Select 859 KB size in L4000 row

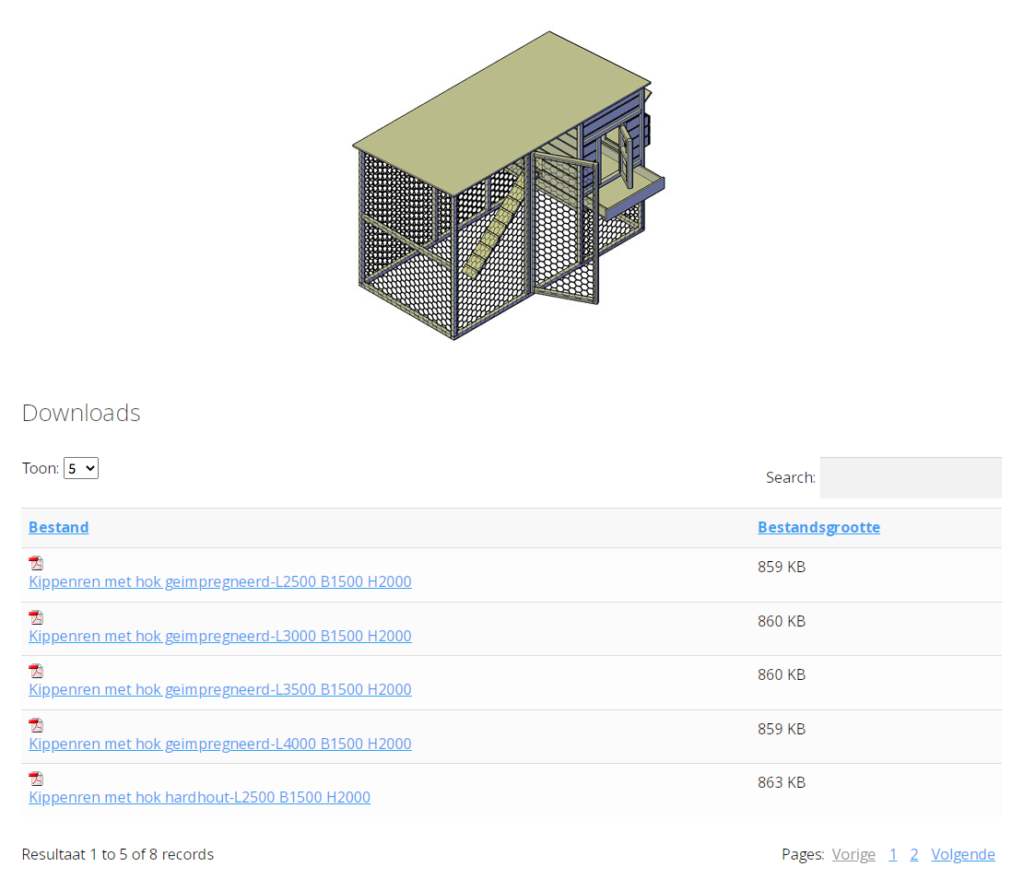pos(782,729)
